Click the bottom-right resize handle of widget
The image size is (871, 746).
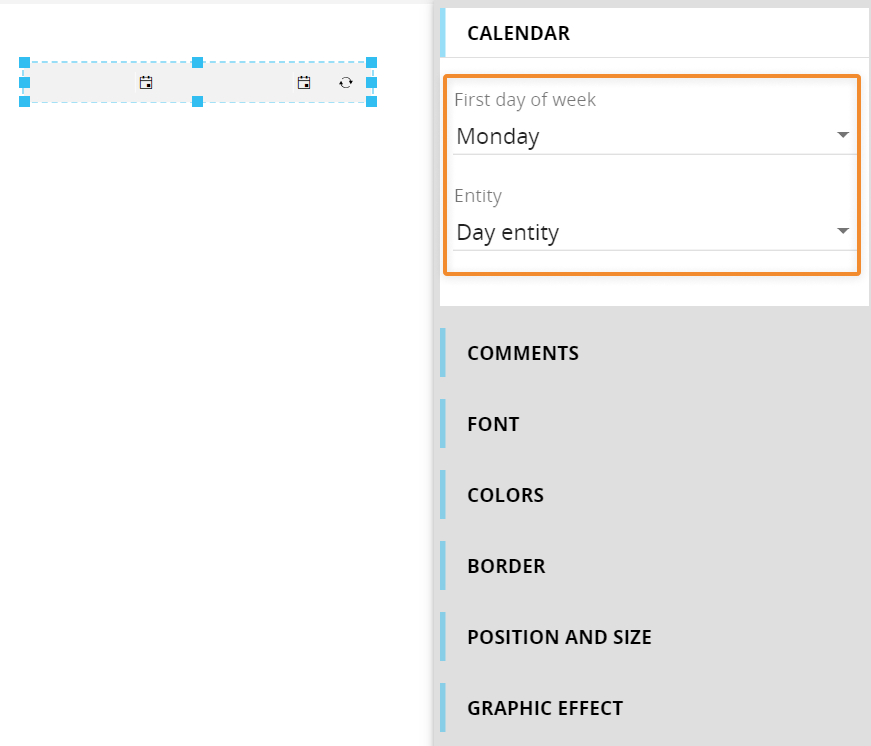[372, 101]
